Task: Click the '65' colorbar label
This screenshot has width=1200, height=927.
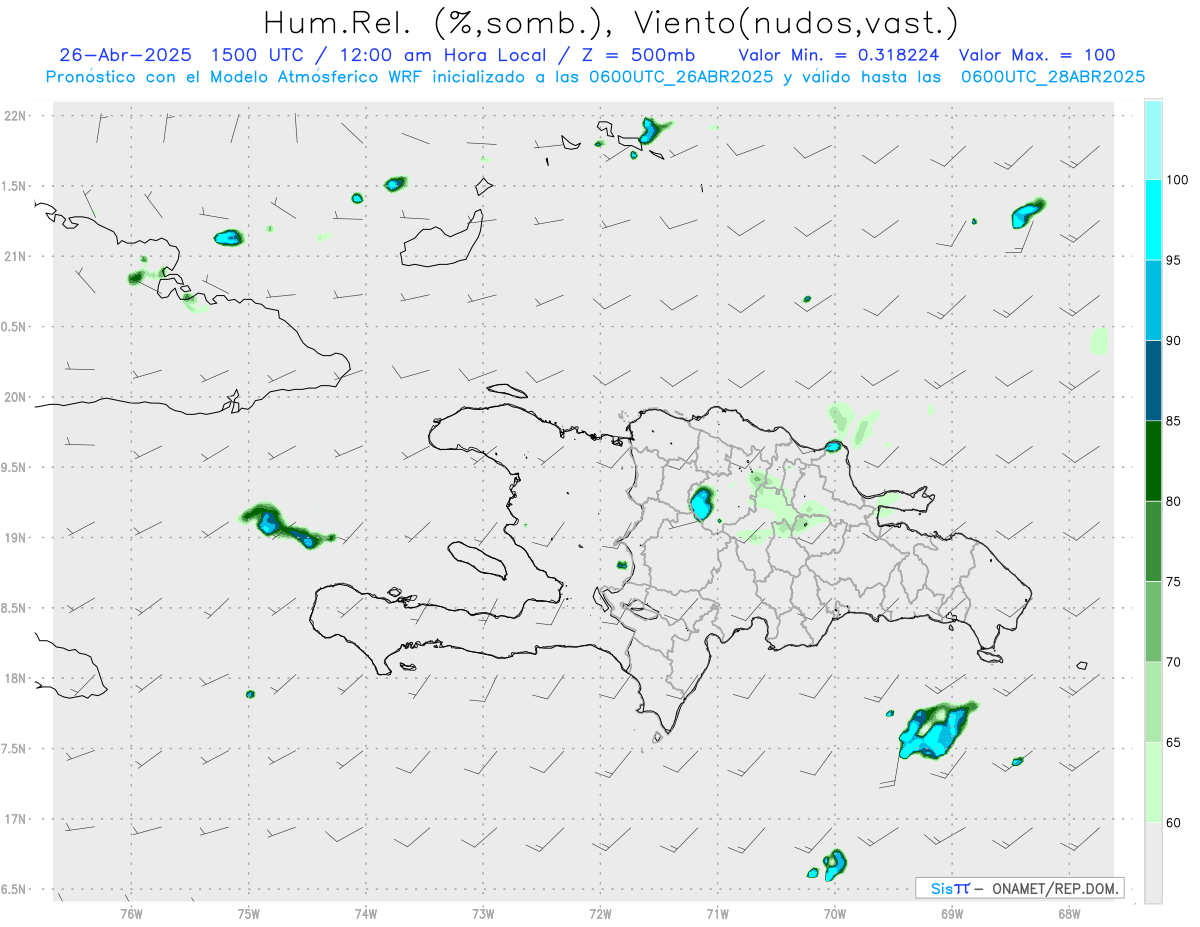Action: click(1175, 742)
